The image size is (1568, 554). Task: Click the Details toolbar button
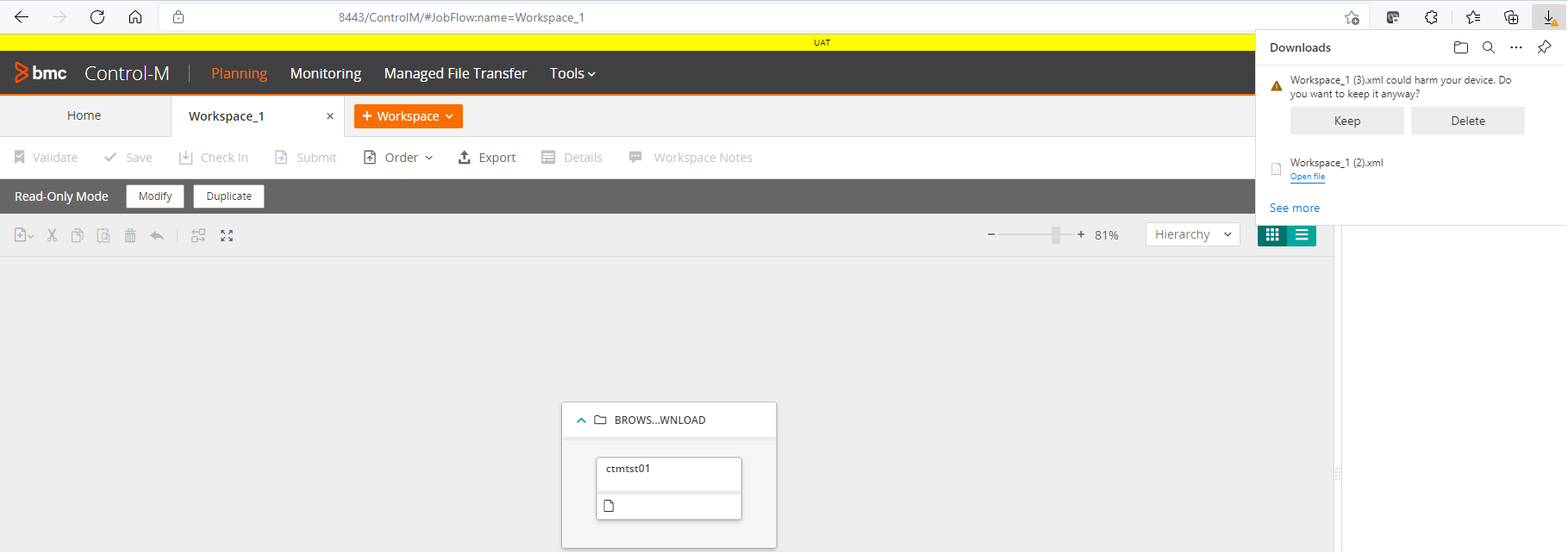(x=572, y=158)
